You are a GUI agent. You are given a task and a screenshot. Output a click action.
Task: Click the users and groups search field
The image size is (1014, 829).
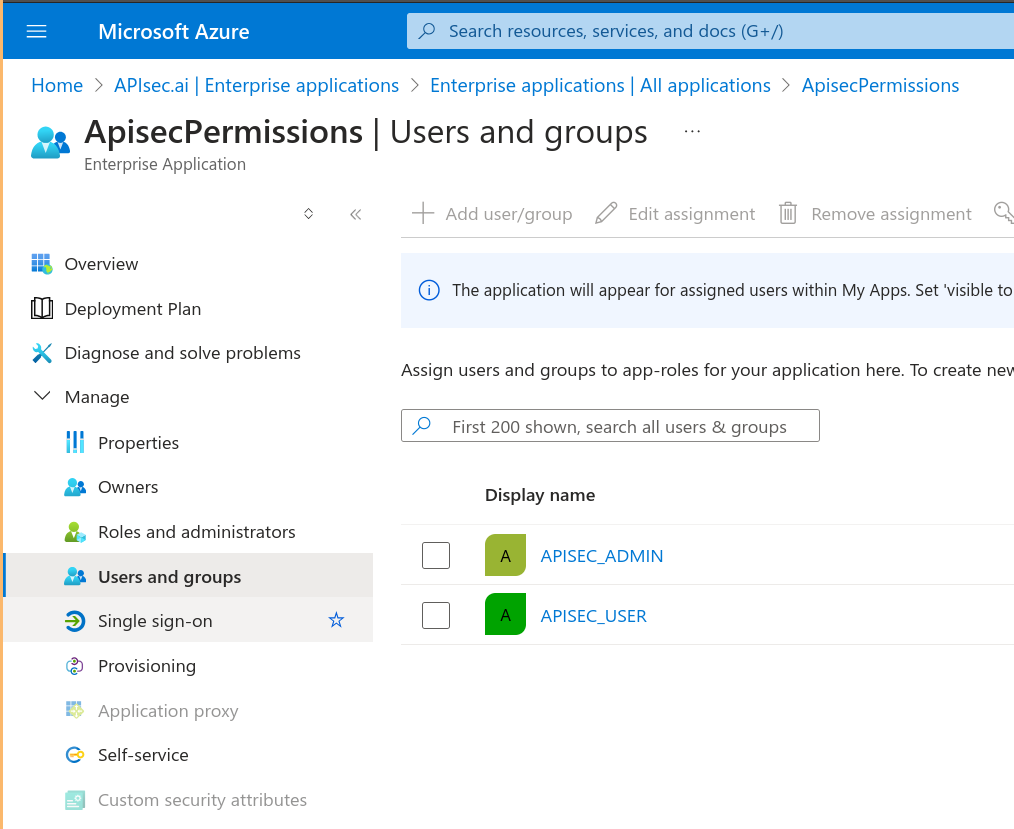pyautogui.click(x=620, y=427)
